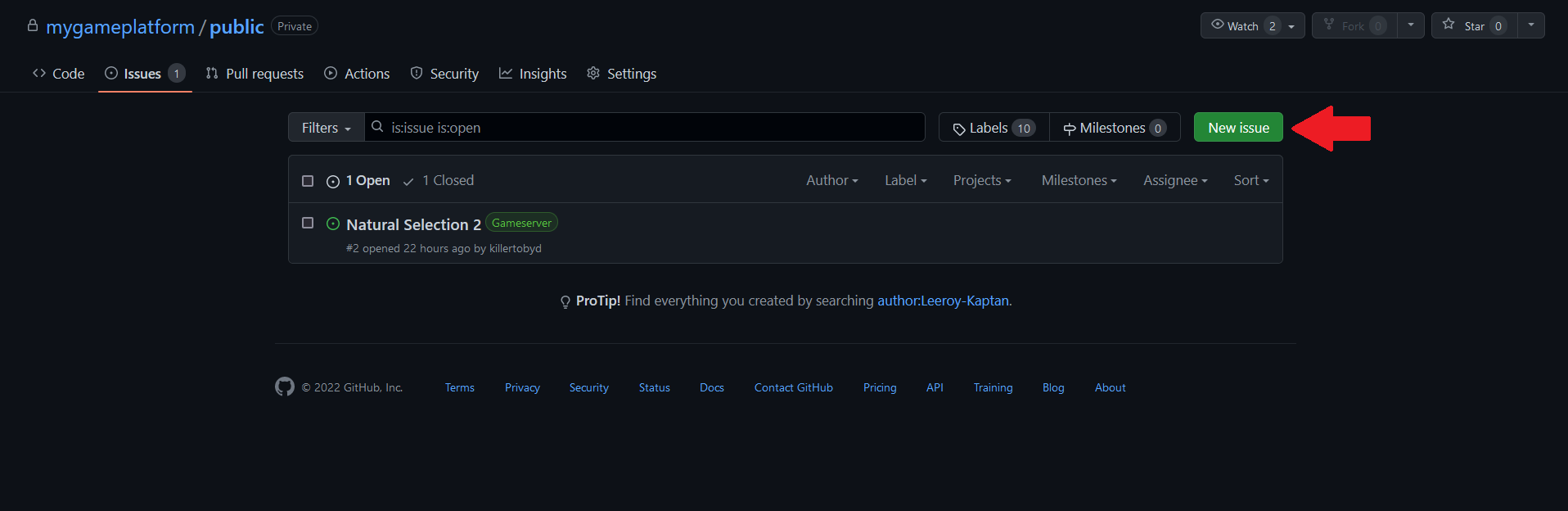The width and height of the screenshot is (1568, 511).
Task: Open the About footer link
Action: click(x=1111, y=387)
